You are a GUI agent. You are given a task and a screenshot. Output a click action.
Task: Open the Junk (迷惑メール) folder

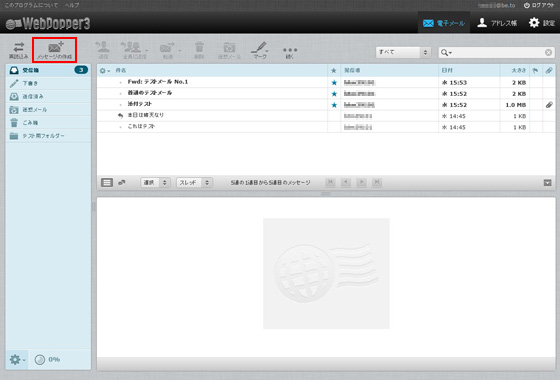(x=48, y=110)
